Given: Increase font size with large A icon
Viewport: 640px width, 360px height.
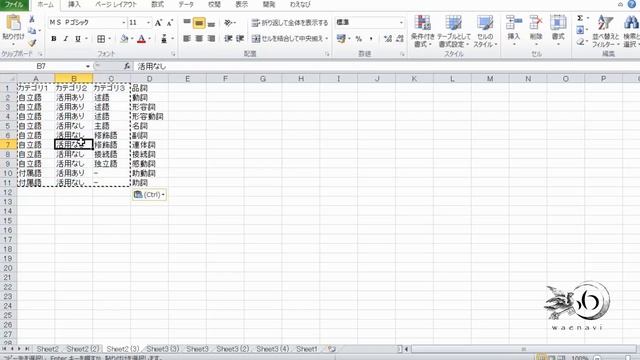Looking at the screenshot, I should [158, 23].
